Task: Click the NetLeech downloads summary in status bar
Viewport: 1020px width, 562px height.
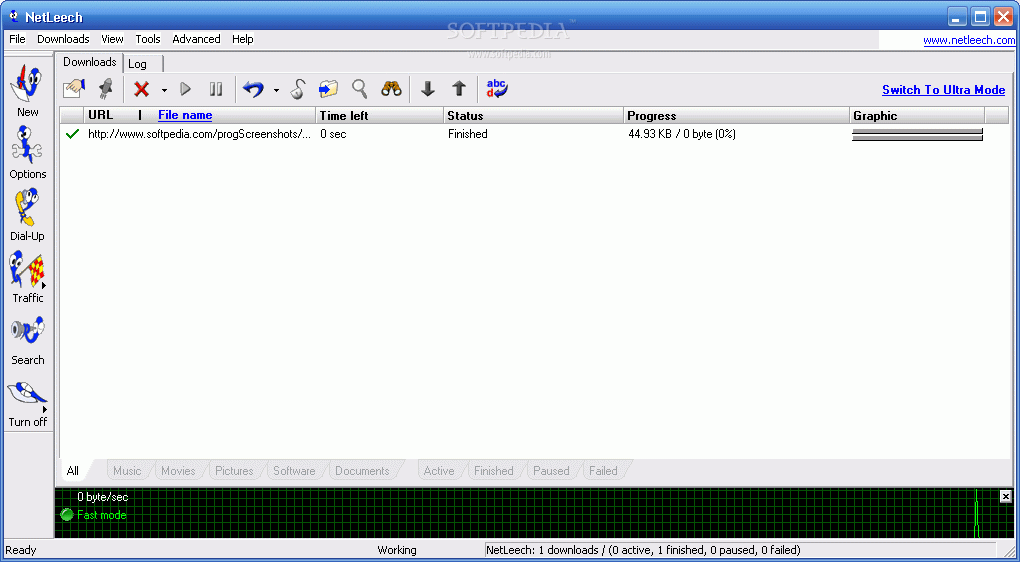Action: 643,550
